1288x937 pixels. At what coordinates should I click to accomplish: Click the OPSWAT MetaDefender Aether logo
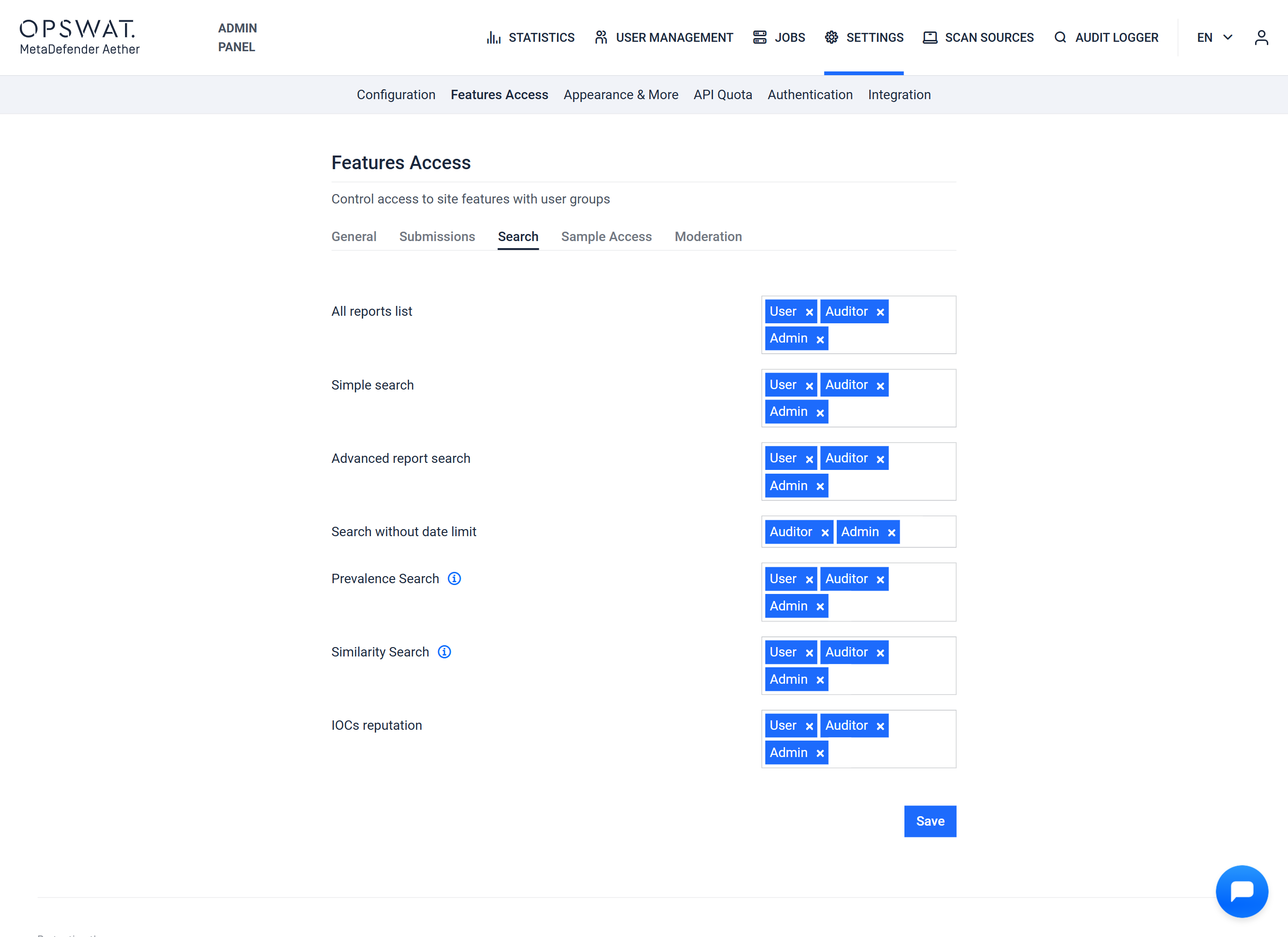point(79,38)
